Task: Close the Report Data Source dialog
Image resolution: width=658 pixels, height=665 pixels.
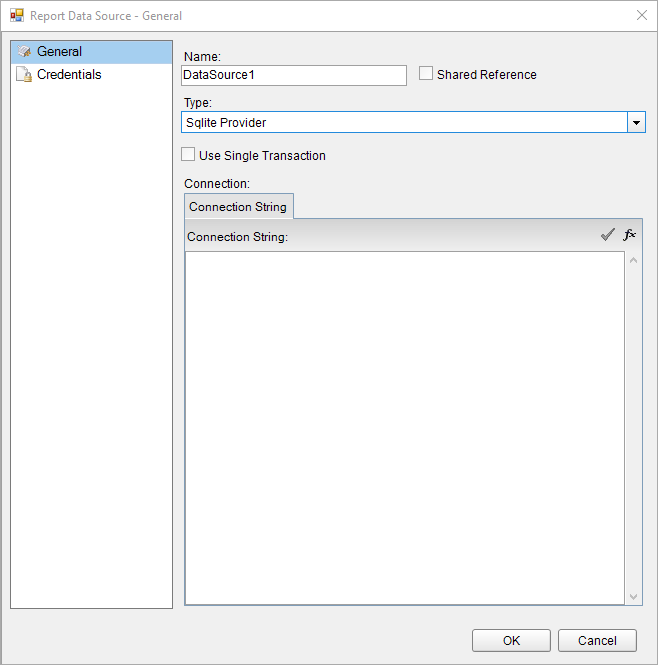Action: [x=642, y=16]
